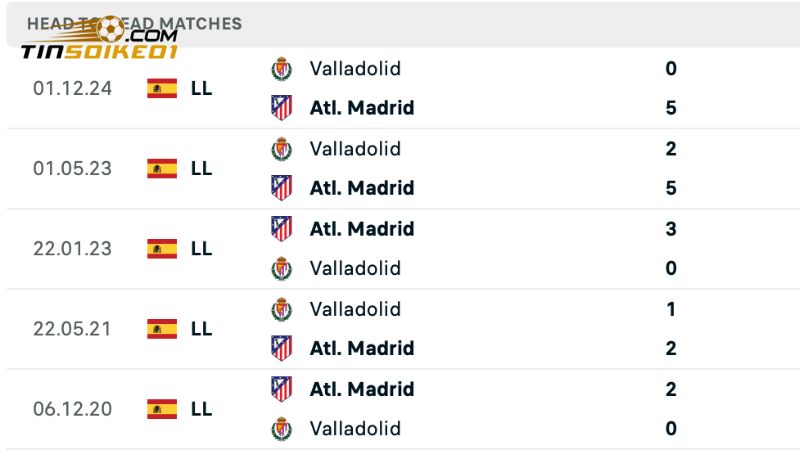
Task: Select Atl. Madrid name in 06.12.20 match
Action: [361, 388]
